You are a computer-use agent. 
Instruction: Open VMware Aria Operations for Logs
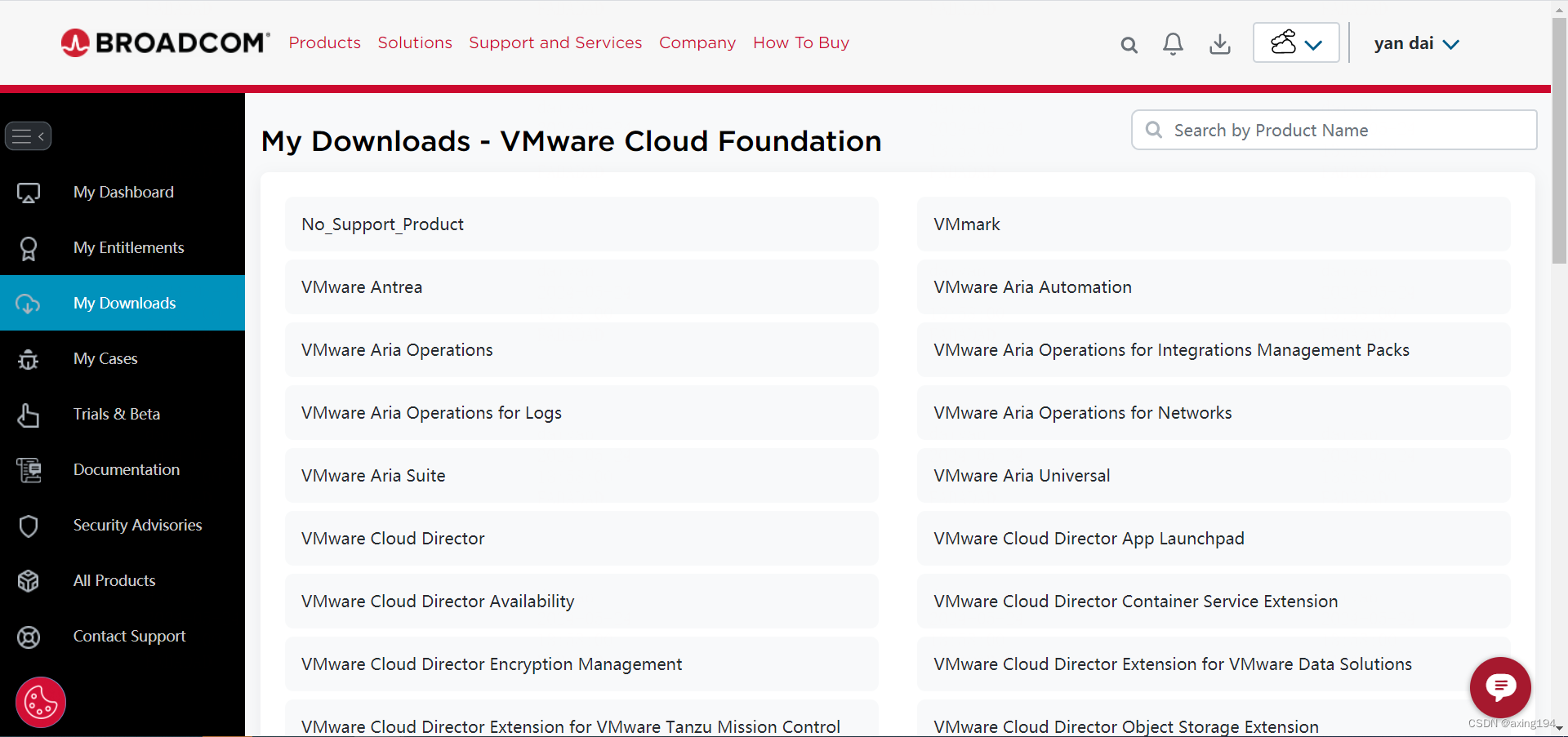(581, 413)
